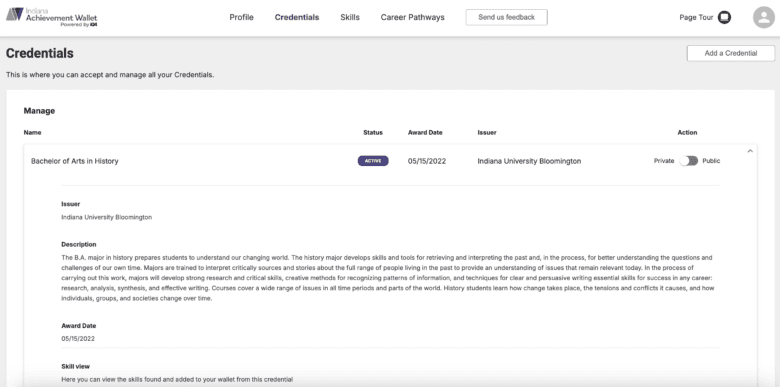Image resolution: width=780 pixels, height=387 pixels.
Task: Click the Credentials page heading
Action: click(40, 53)
